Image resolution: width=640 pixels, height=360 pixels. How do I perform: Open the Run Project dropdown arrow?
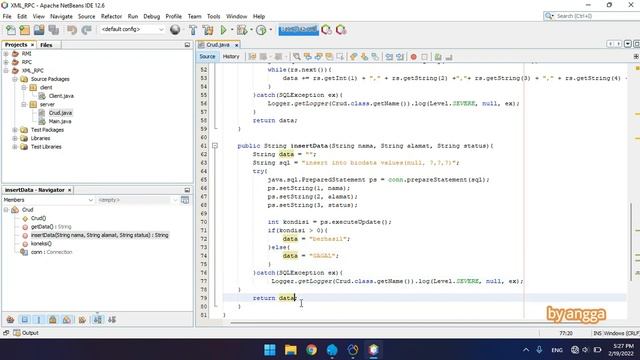[232, 30]
